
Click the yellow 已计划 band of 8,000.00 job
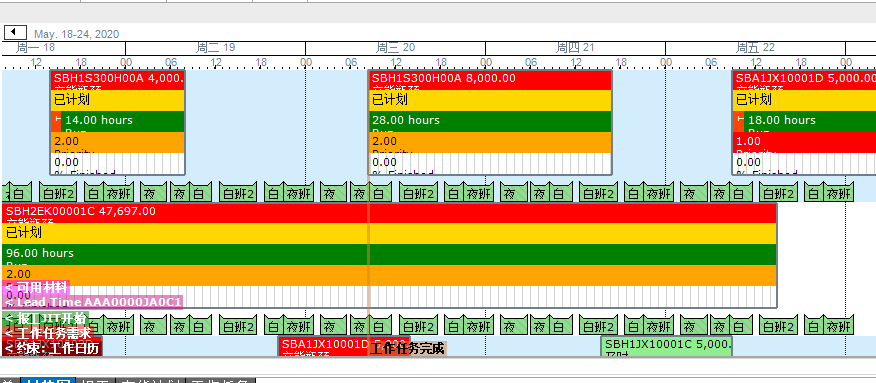coord(490,100)
